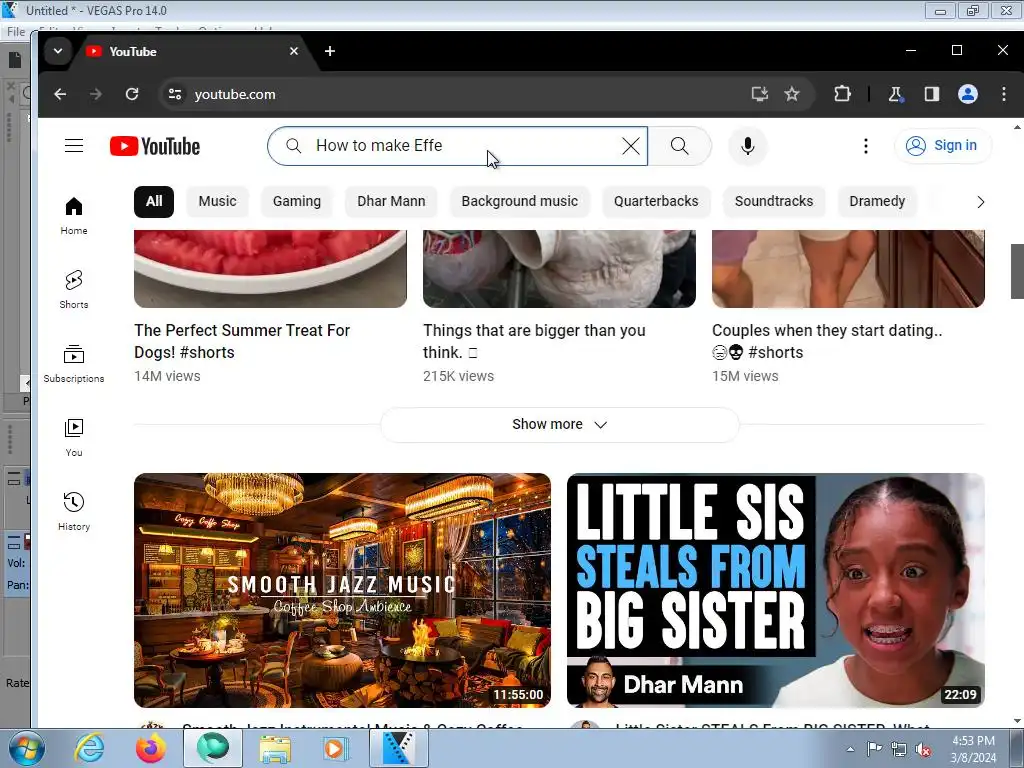Open a new browser tab

(x=330, y=51)
